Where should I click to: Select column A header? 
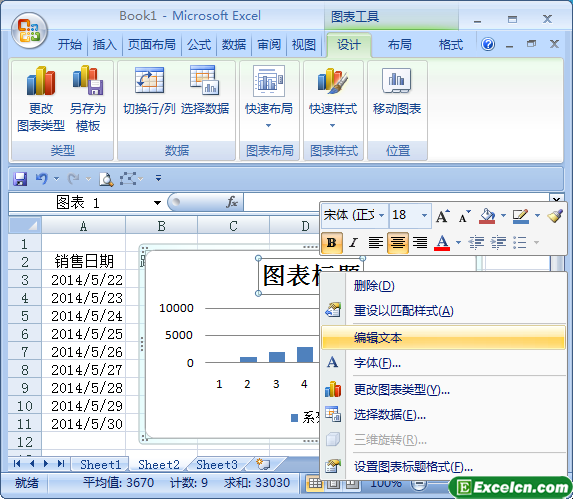point(83,226)
